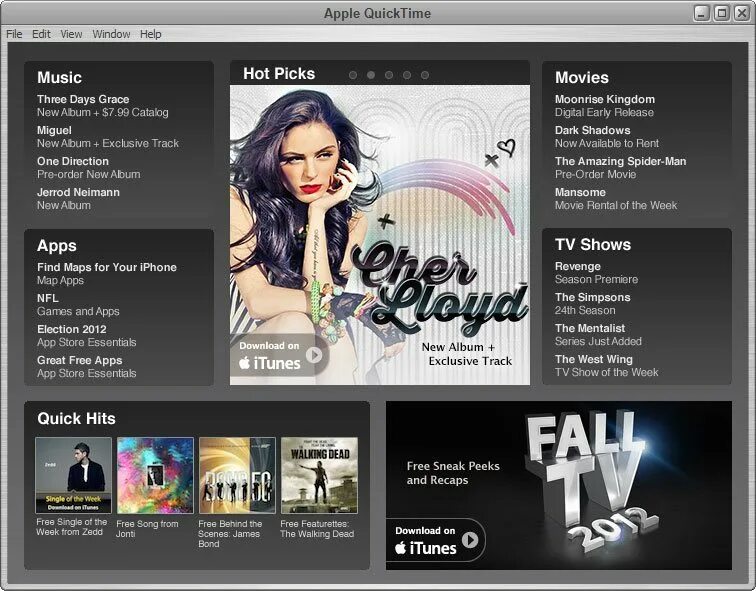
Task: Open the Edit menu
Action: (x=41, y=34)
